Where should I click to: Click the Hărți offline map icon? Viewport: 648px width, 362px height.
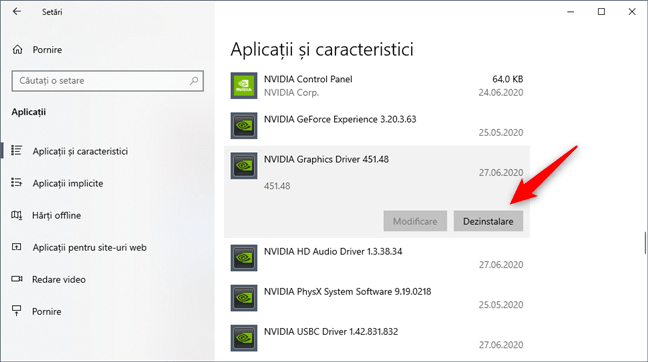pyautogui.click(x=17, y=215)
